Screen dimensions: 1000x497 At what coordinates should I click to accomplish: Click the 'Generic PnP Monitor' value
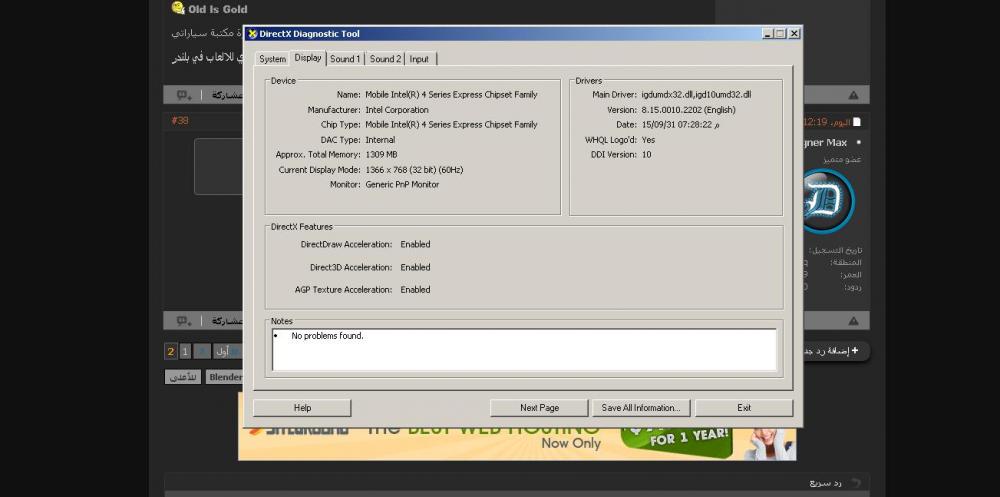point(402,184)
